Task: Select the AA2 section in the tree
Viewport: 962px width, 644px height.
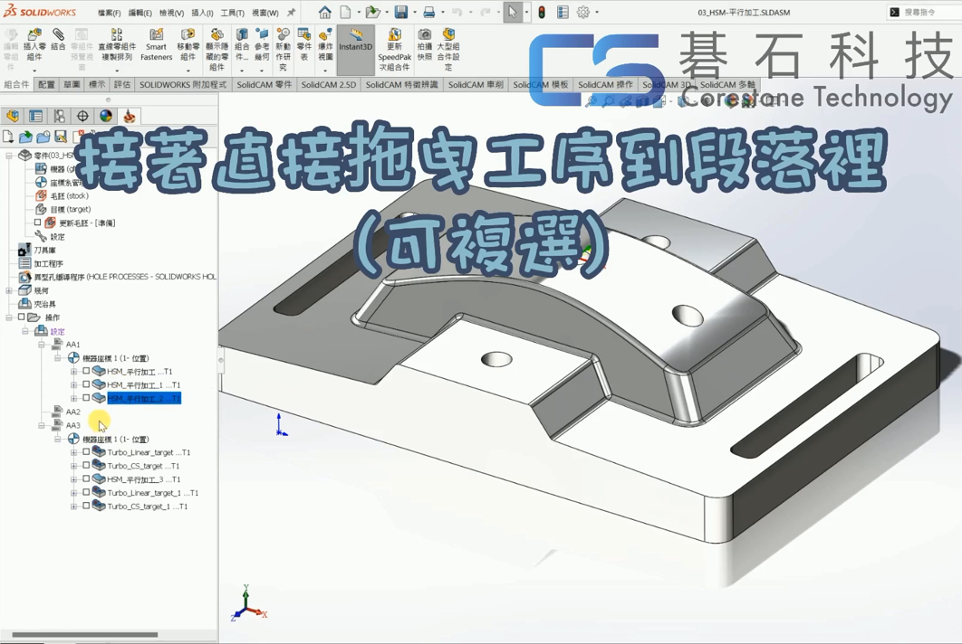Action: (x=73, y=412)
